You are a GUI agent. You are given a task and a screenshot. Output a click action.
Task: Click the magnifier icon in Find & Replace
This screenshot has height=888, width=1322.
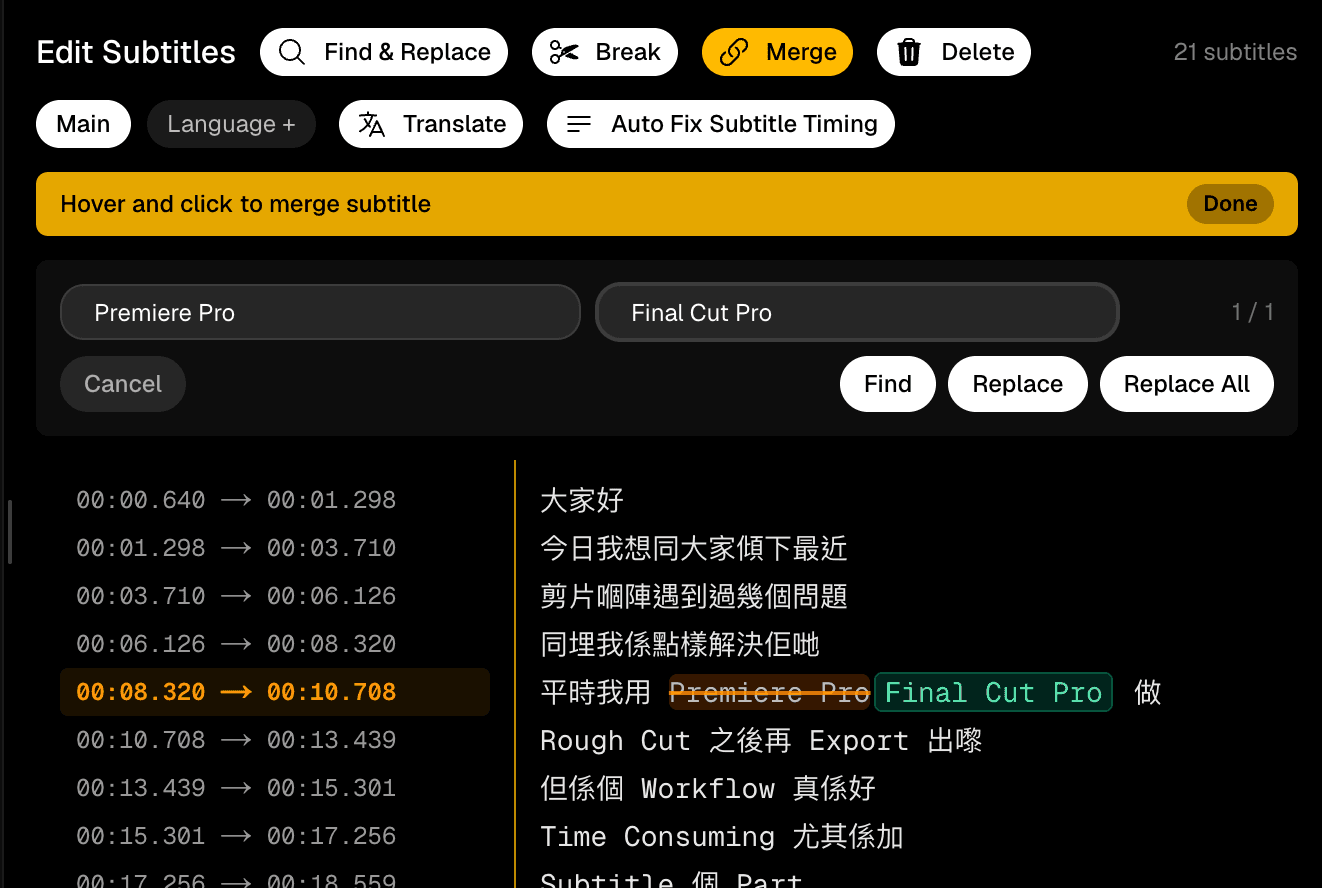292,52
